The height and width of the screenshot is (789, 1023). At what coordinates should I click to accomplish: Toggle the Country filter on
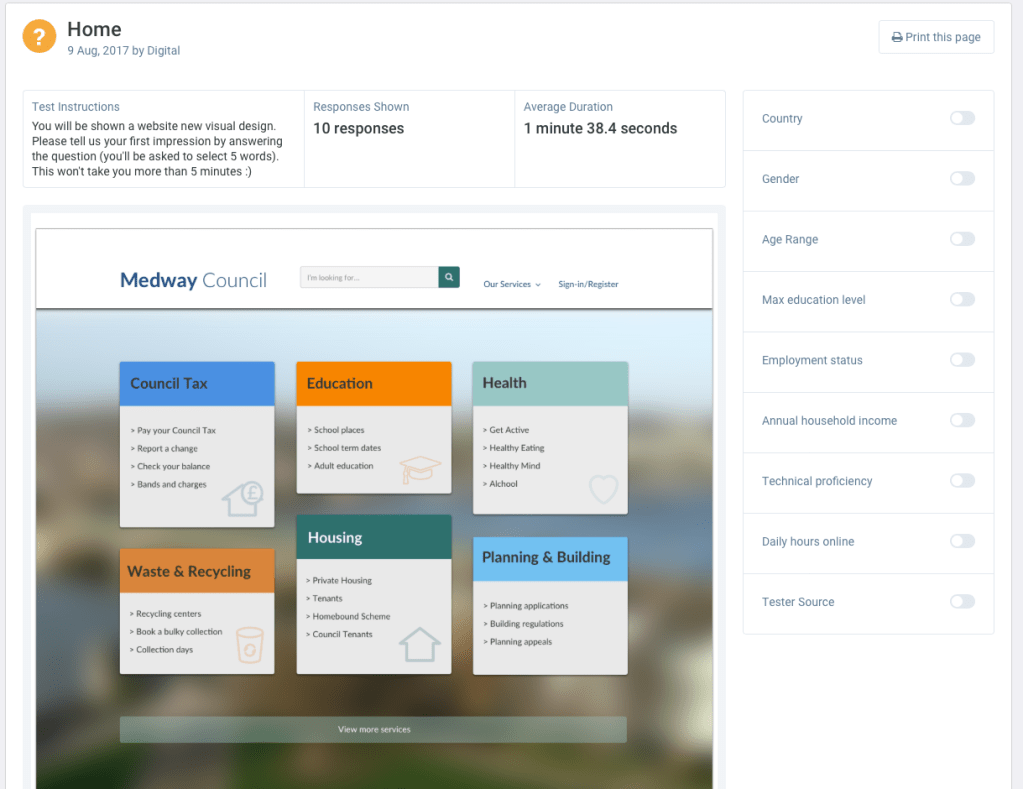(961, 117)
